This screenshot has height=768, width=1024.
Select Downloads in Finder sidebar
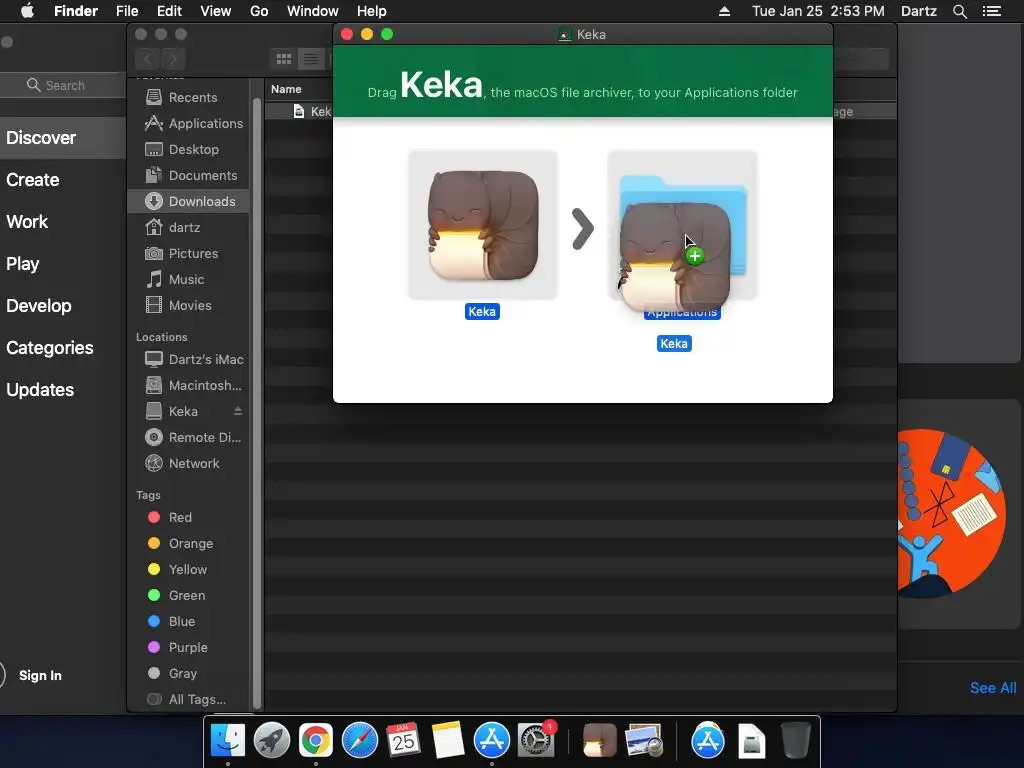188,201
